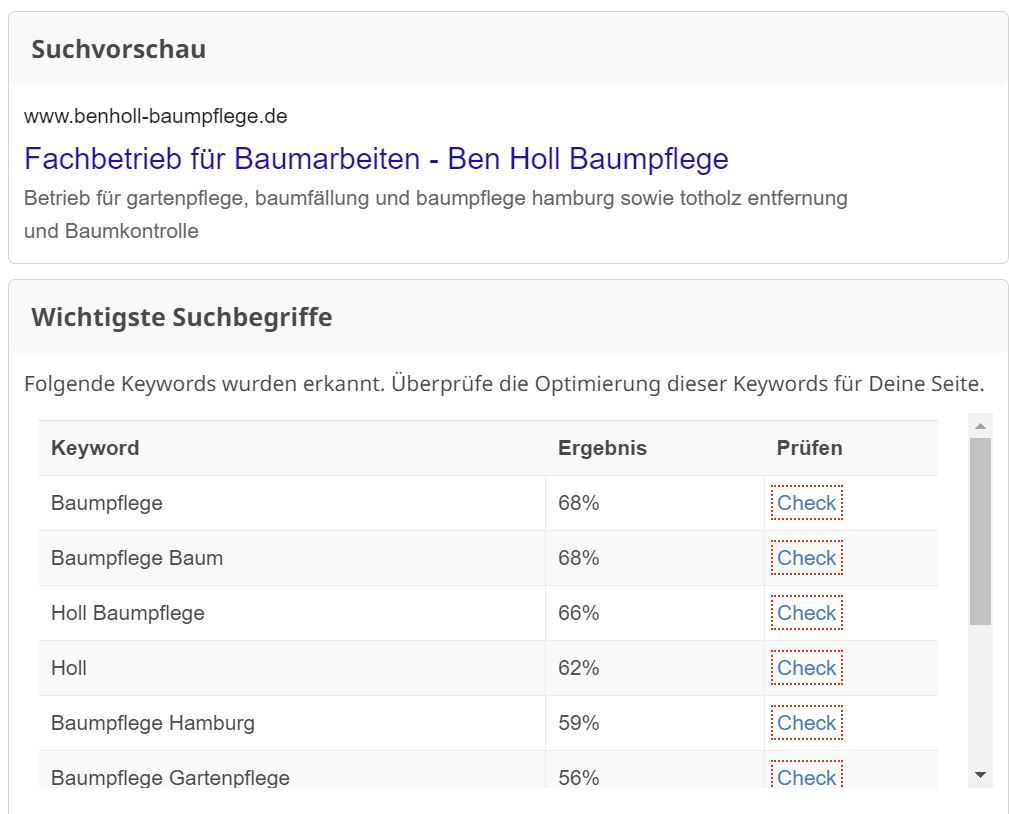Click Check link for Baumpflege Hamburg
This screenshot has width=1009, height=814.
click(x=806, y=723)
